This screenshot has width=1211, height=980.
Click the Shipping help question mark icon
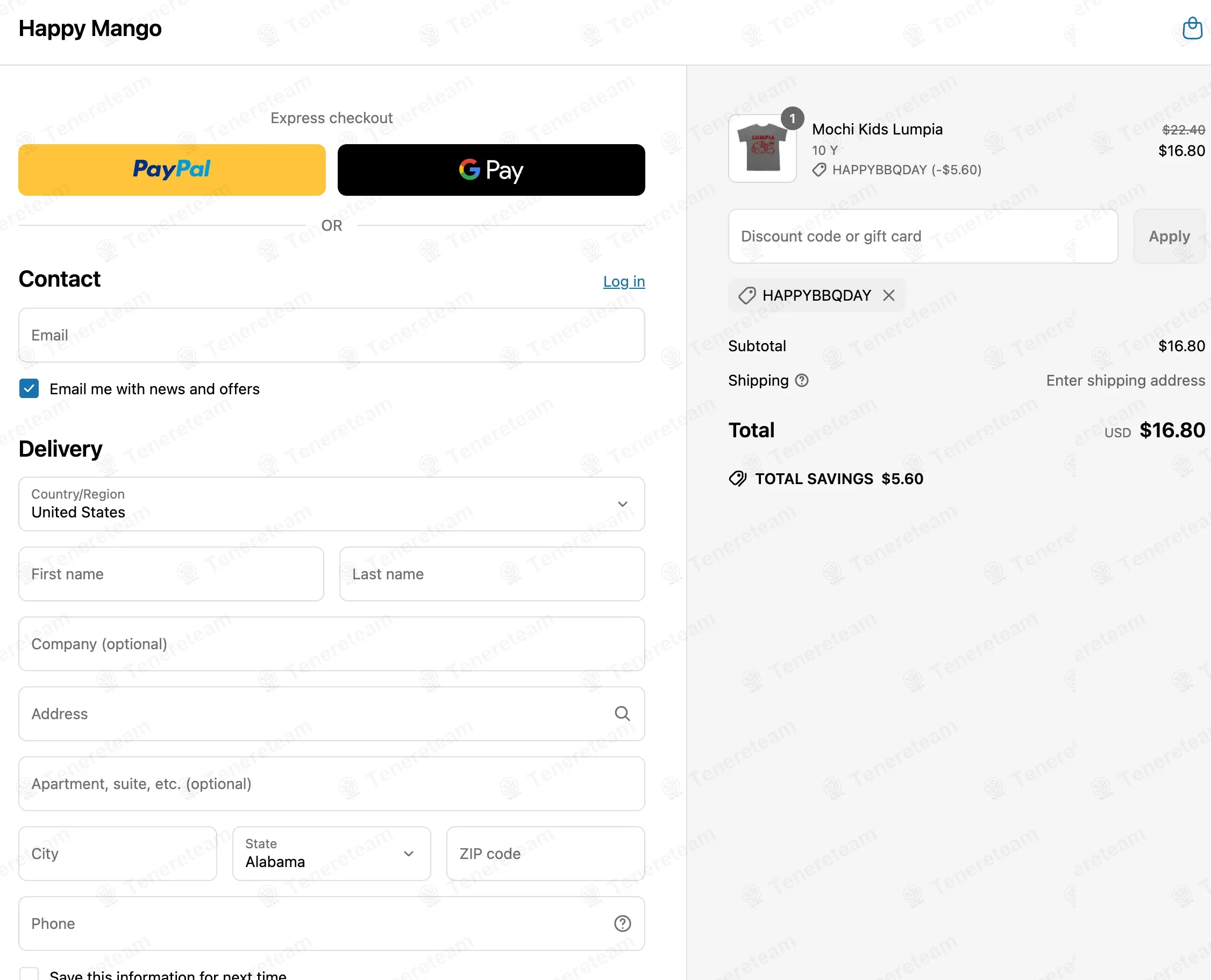pos(801,380)
